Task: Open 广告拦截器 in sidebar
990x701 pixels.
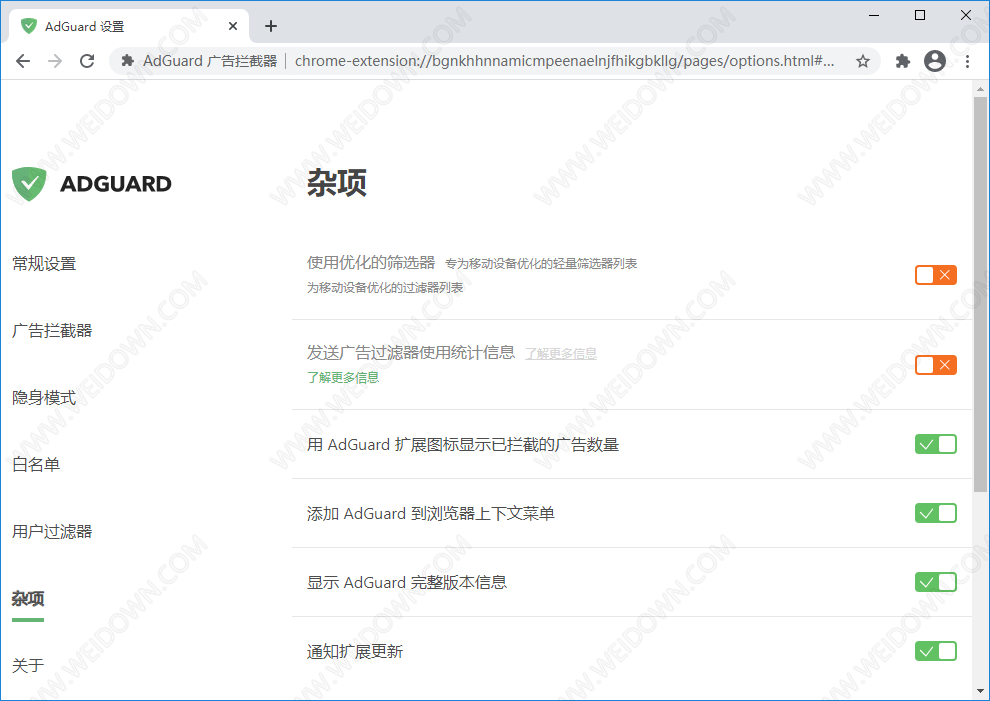Action: tap(52, 330)
